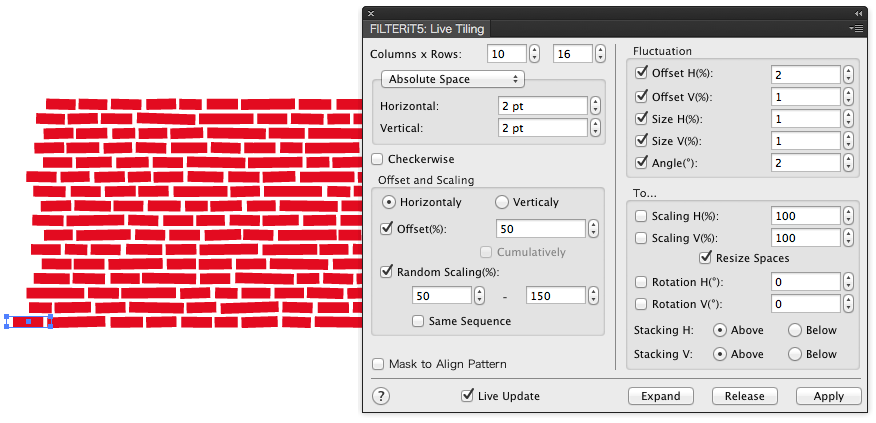876x423 pixels.
Task: Click the Horizontal spacing stepper
Action: point(595,105)
